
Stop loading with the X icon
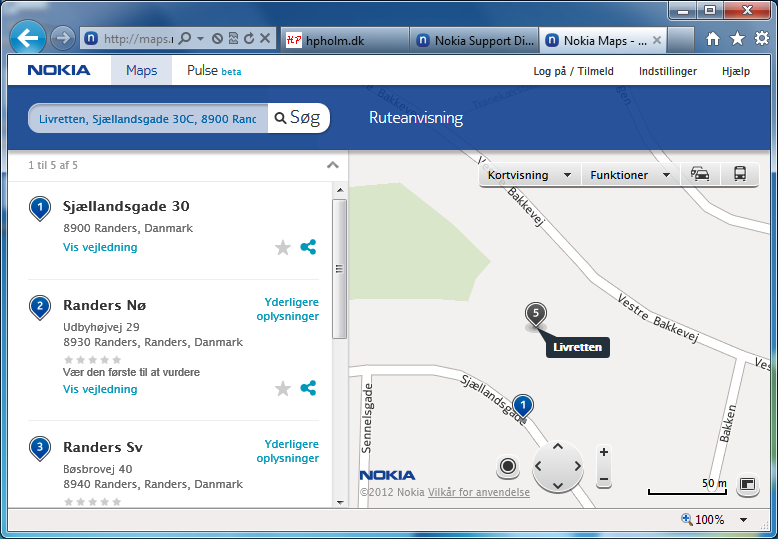[265, 38]
